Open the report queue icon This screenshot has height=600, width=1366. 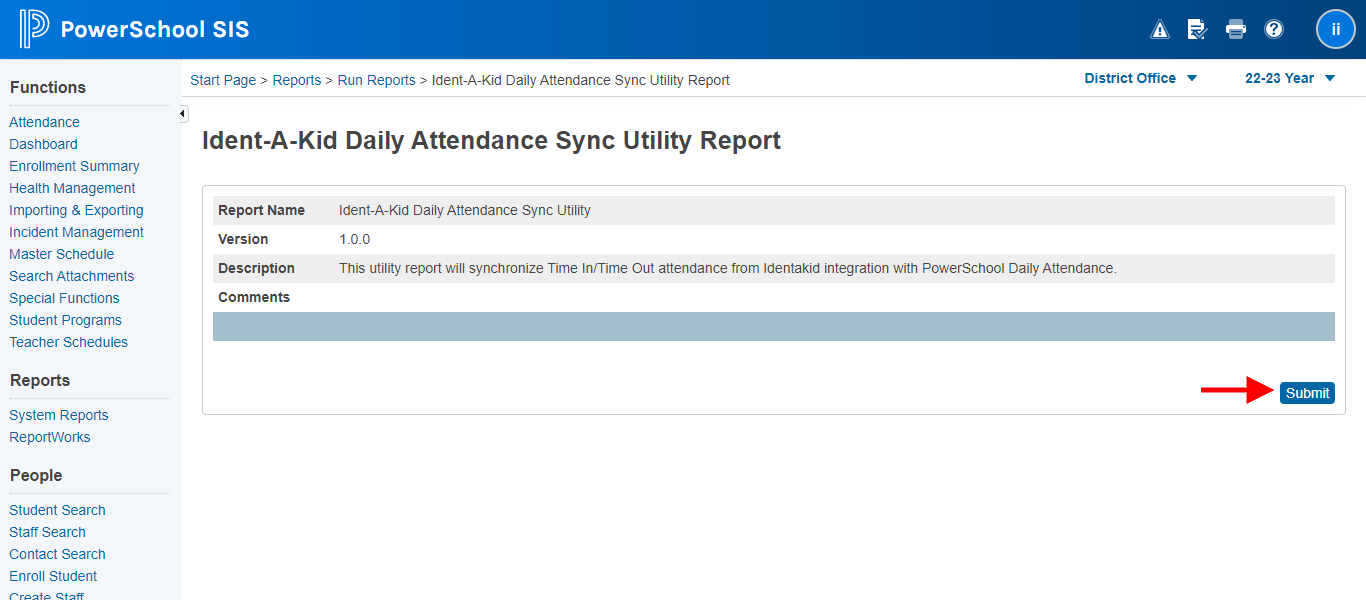[1197, 29]
